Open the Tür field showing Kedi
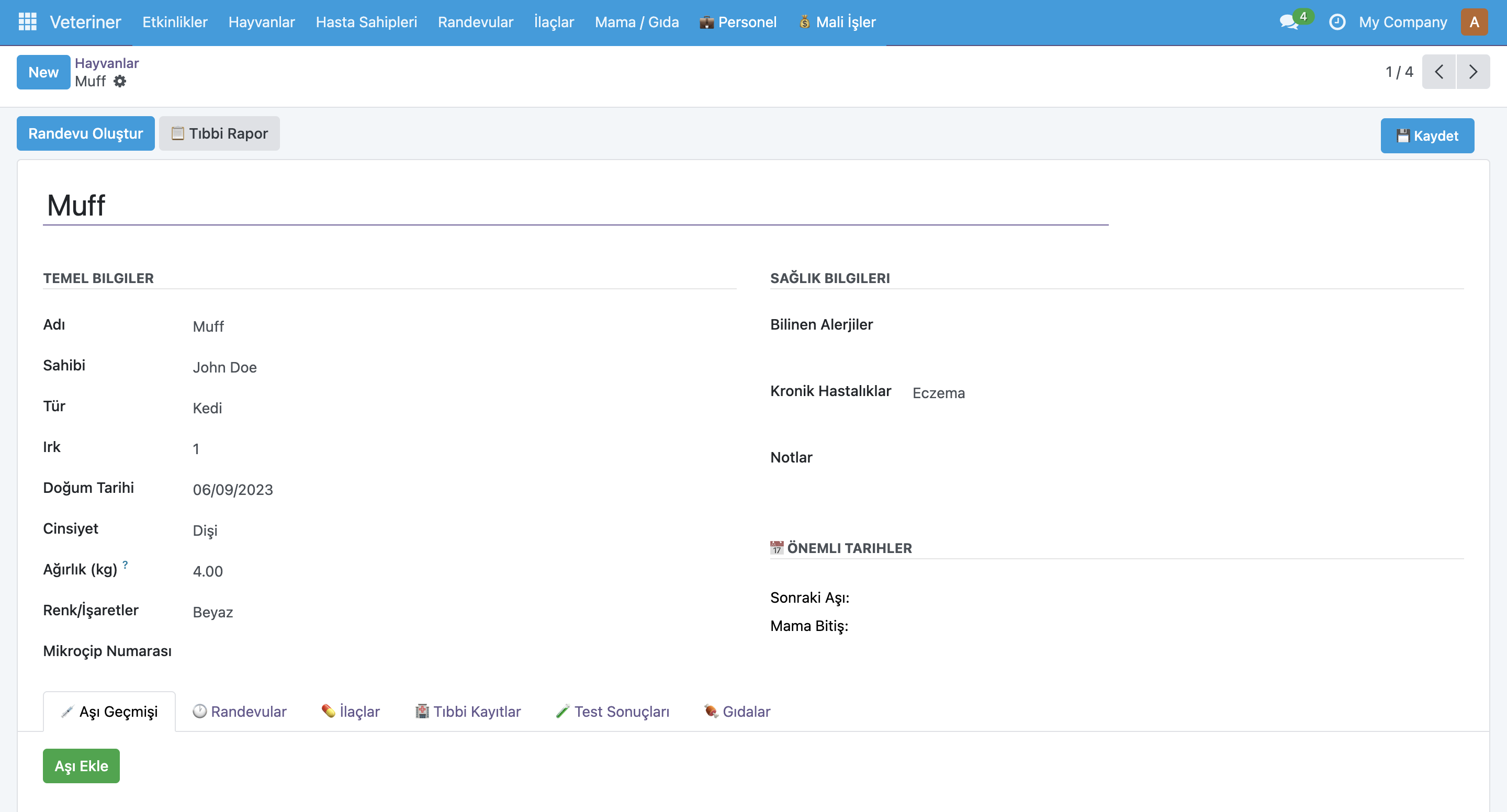 [208, 408]
